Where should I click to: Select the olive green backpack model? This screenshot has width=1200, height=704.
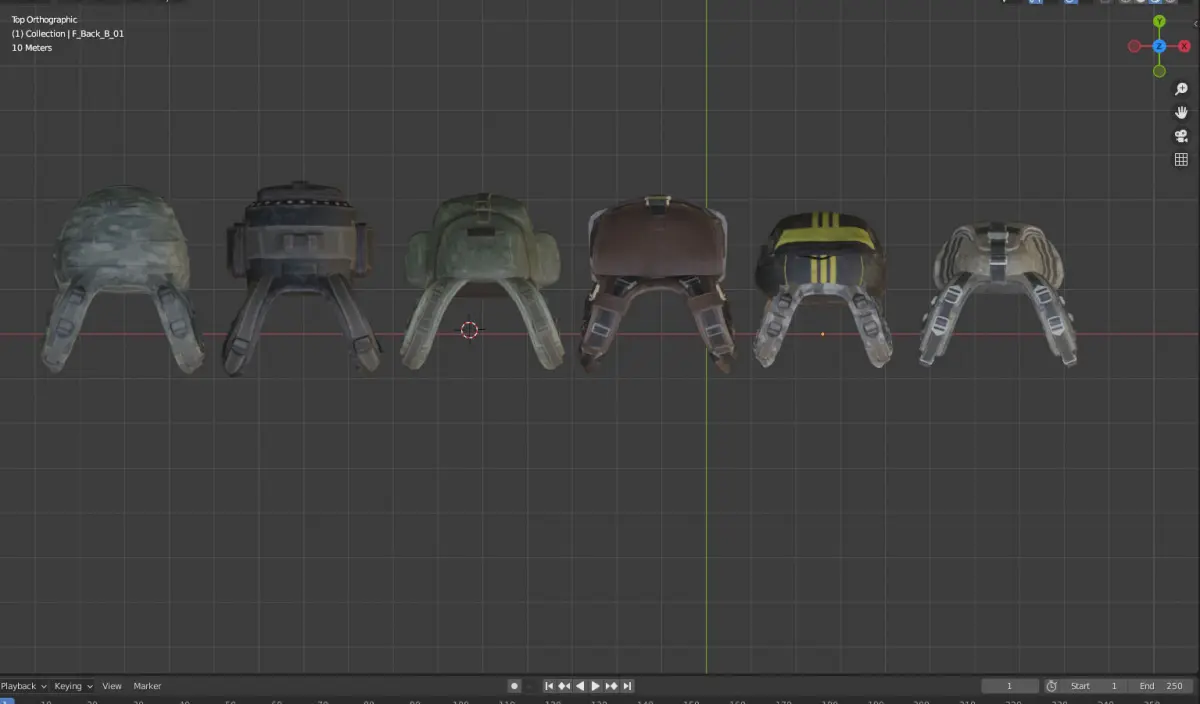coord(483,280)
